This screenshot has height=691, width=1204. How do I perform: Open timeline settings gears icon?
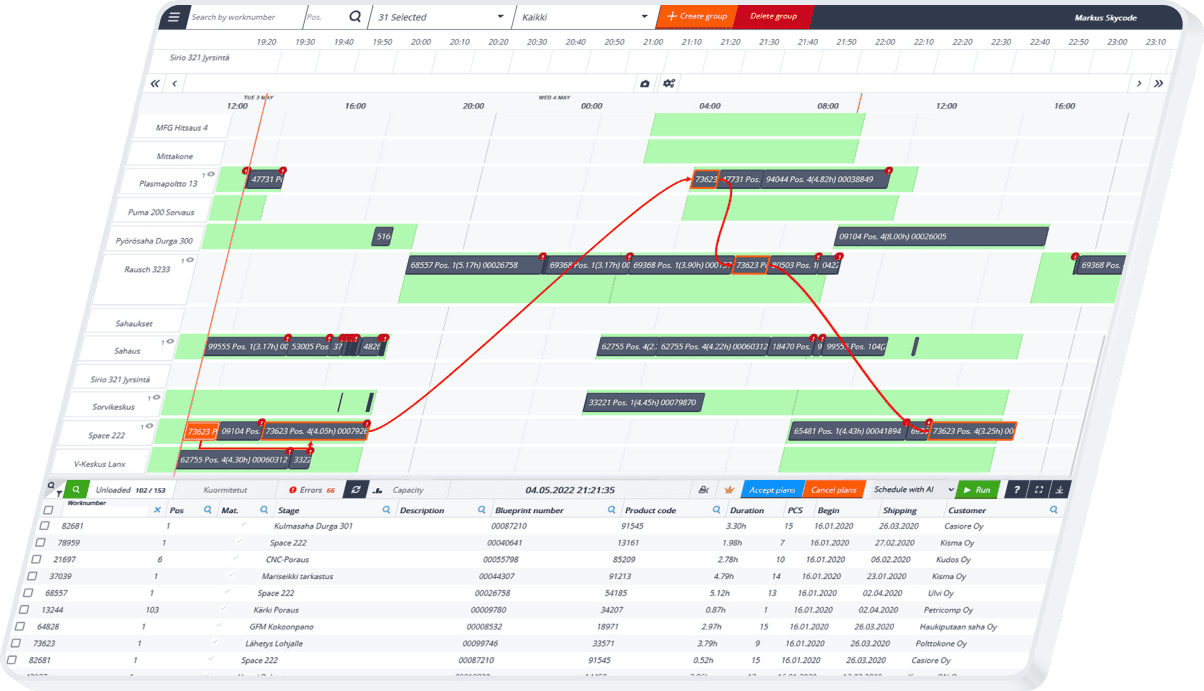pos(669,84)
